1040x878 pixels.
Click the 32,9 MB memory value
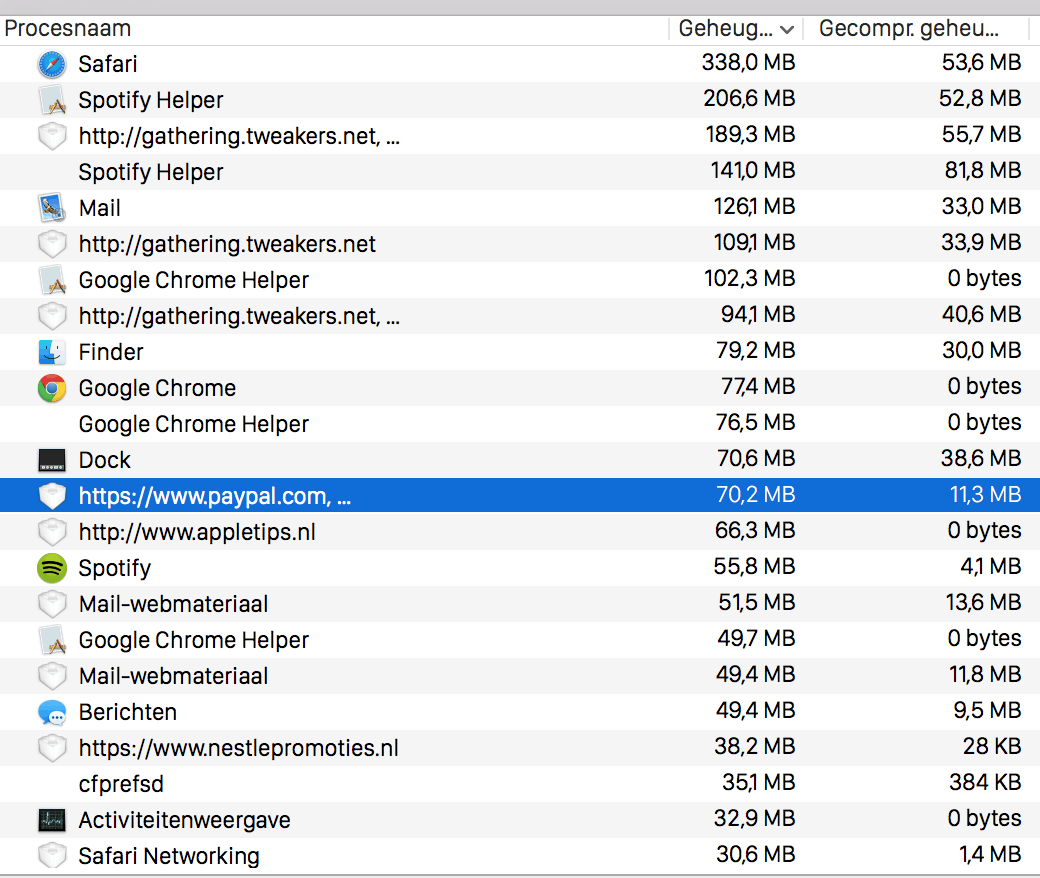click(x=755, y=818)
